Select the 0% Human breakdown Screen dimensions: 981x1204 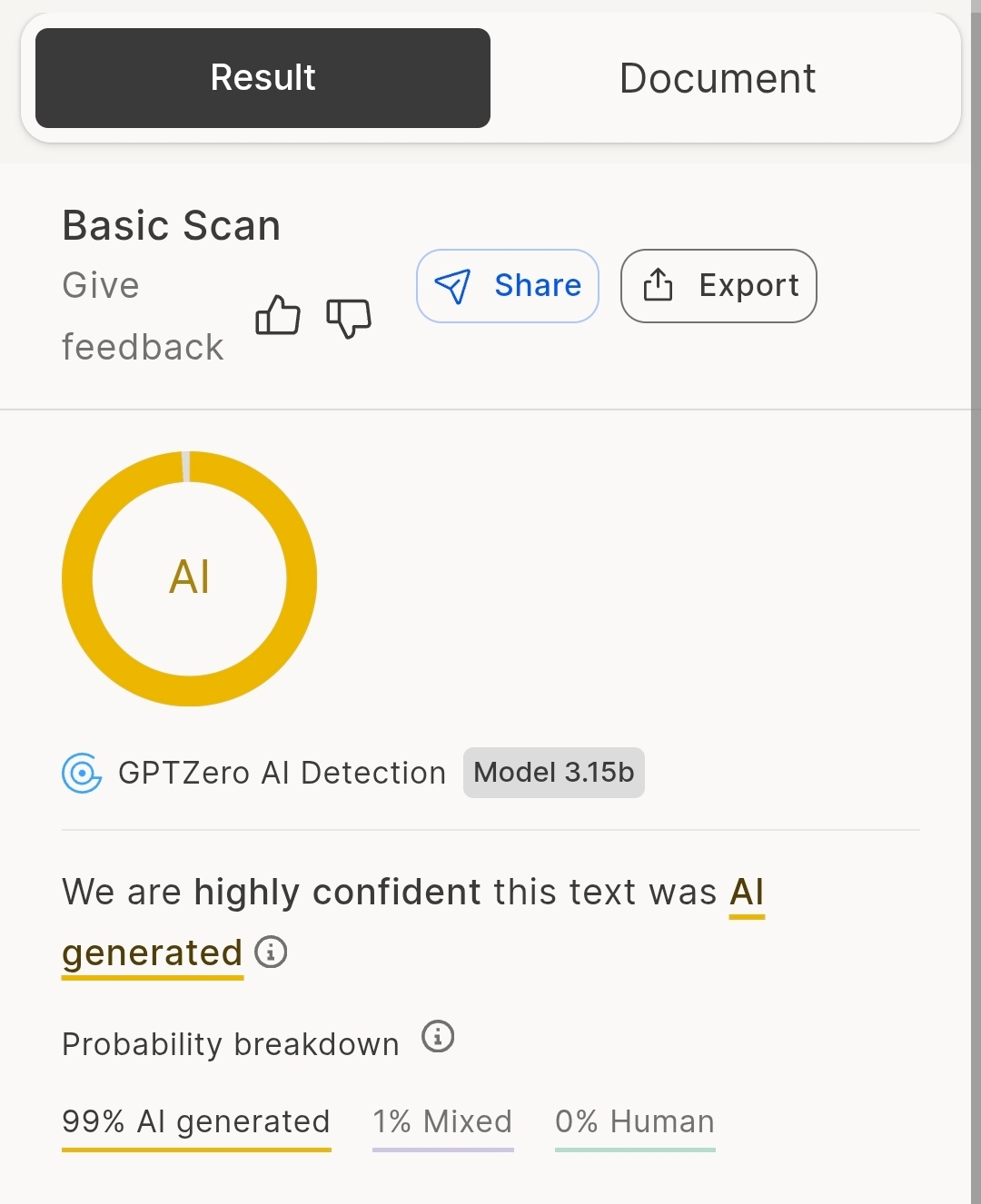tap(635, 1122)
